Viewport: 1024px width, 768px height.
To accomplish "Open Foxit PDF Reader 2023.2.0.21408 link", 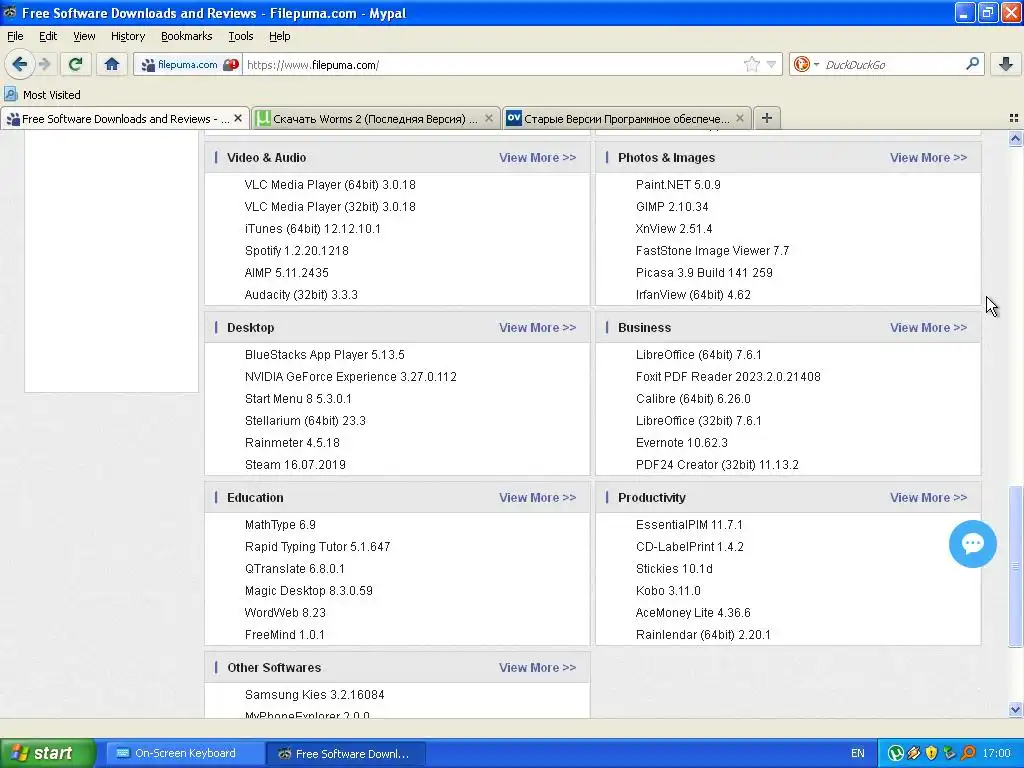I will coord(728,377).
